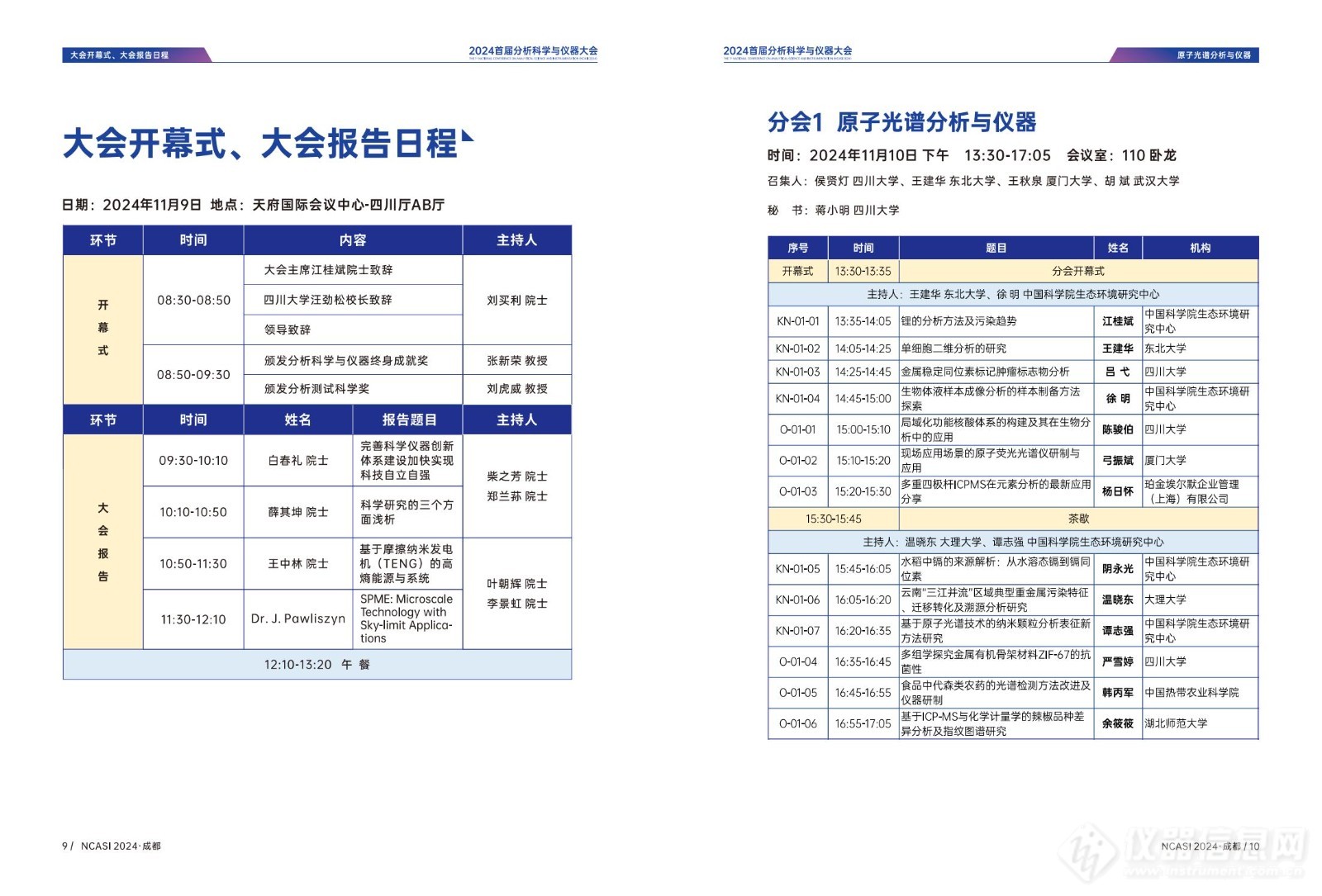
Task: Click the time 14:45-15:00
Action: [863, 399]
